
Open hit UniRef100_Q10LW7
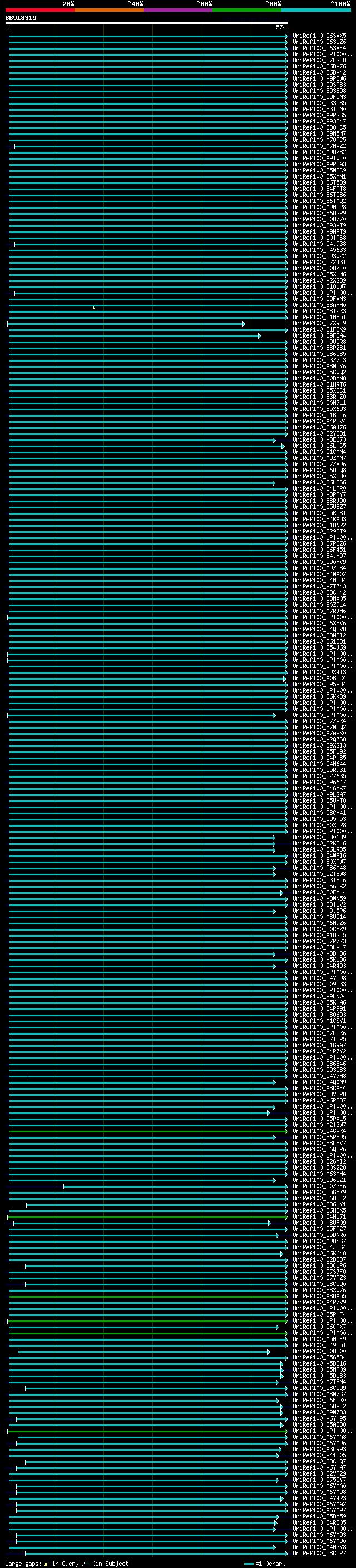pyautogui.click(x=319, y=286)
